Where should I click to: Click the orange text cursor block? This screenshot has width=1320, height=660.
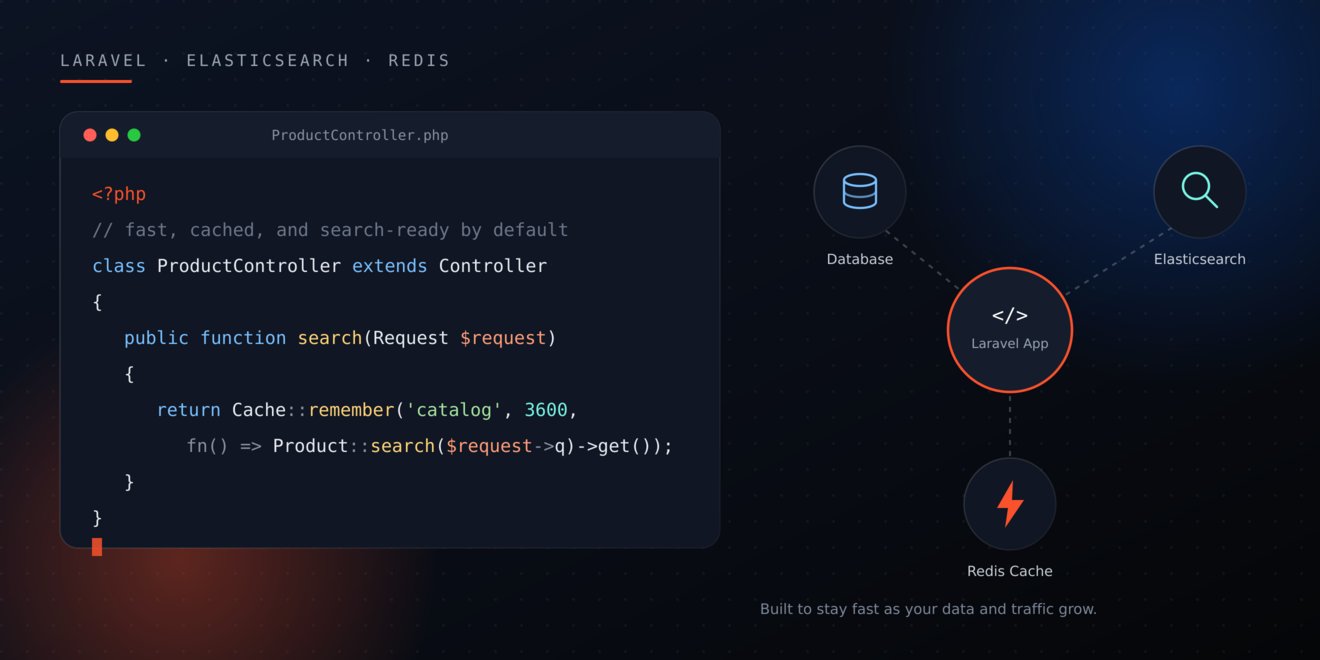point(97,546)
